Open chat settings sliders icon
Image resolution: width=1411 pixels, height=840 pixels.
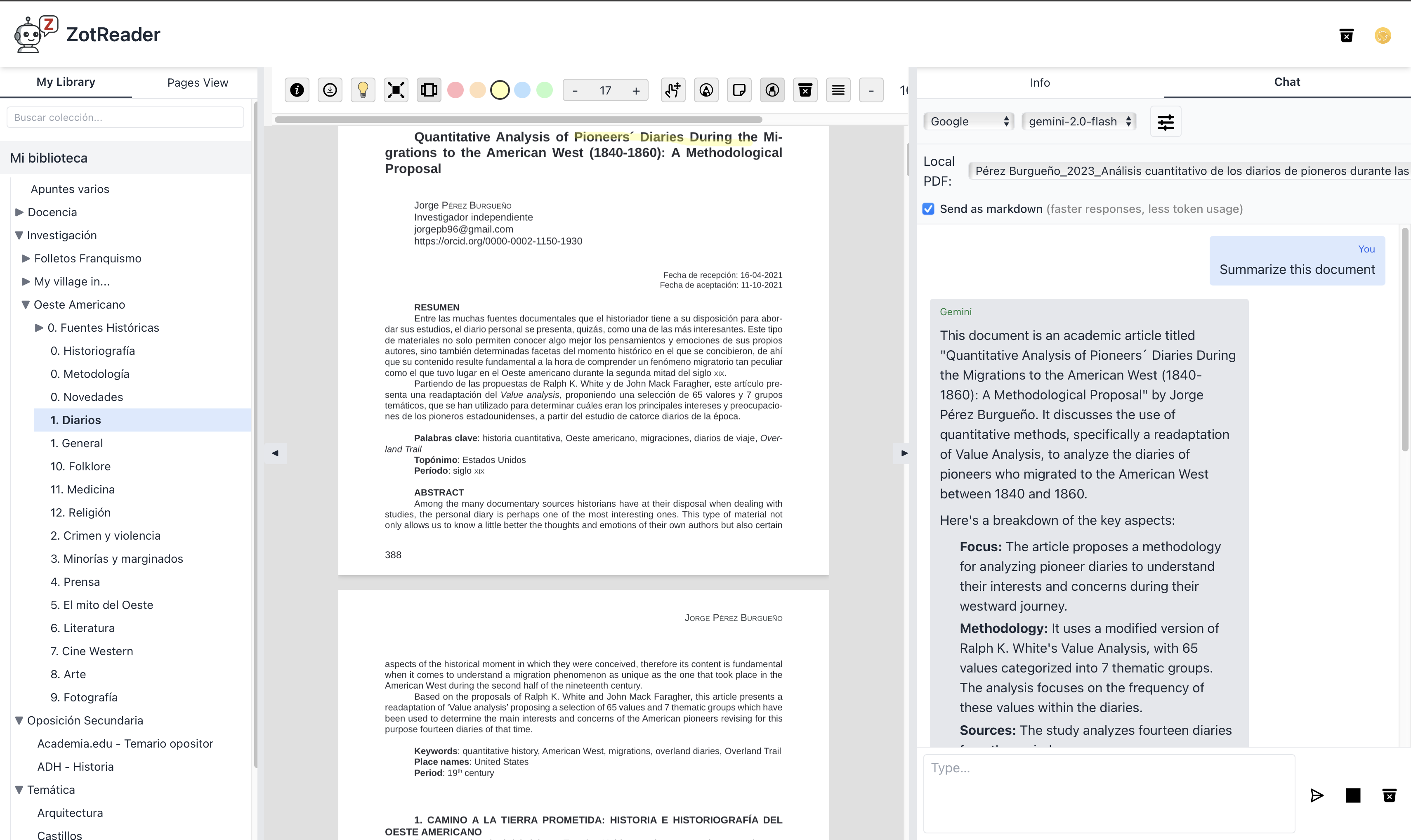(1166, 122)
